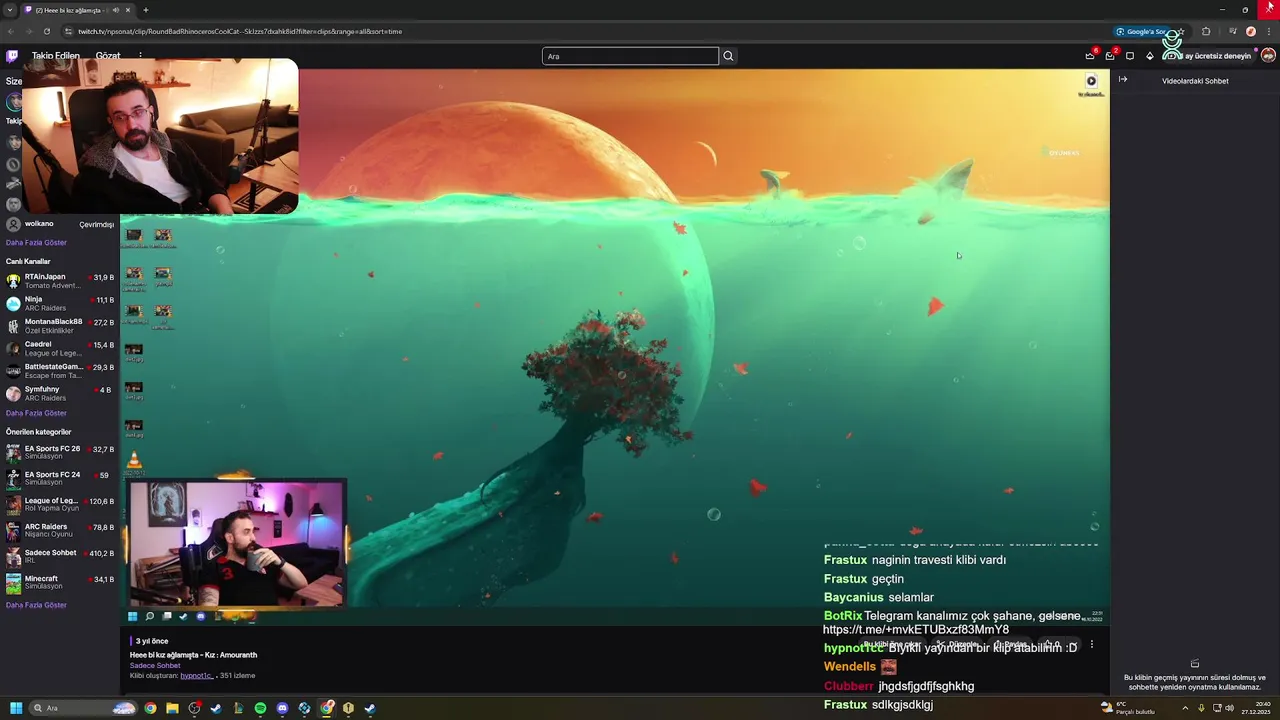Screen dimensions: 1280x720
Task: Open File Explorer from the taskbar
Action: (172, 708)
